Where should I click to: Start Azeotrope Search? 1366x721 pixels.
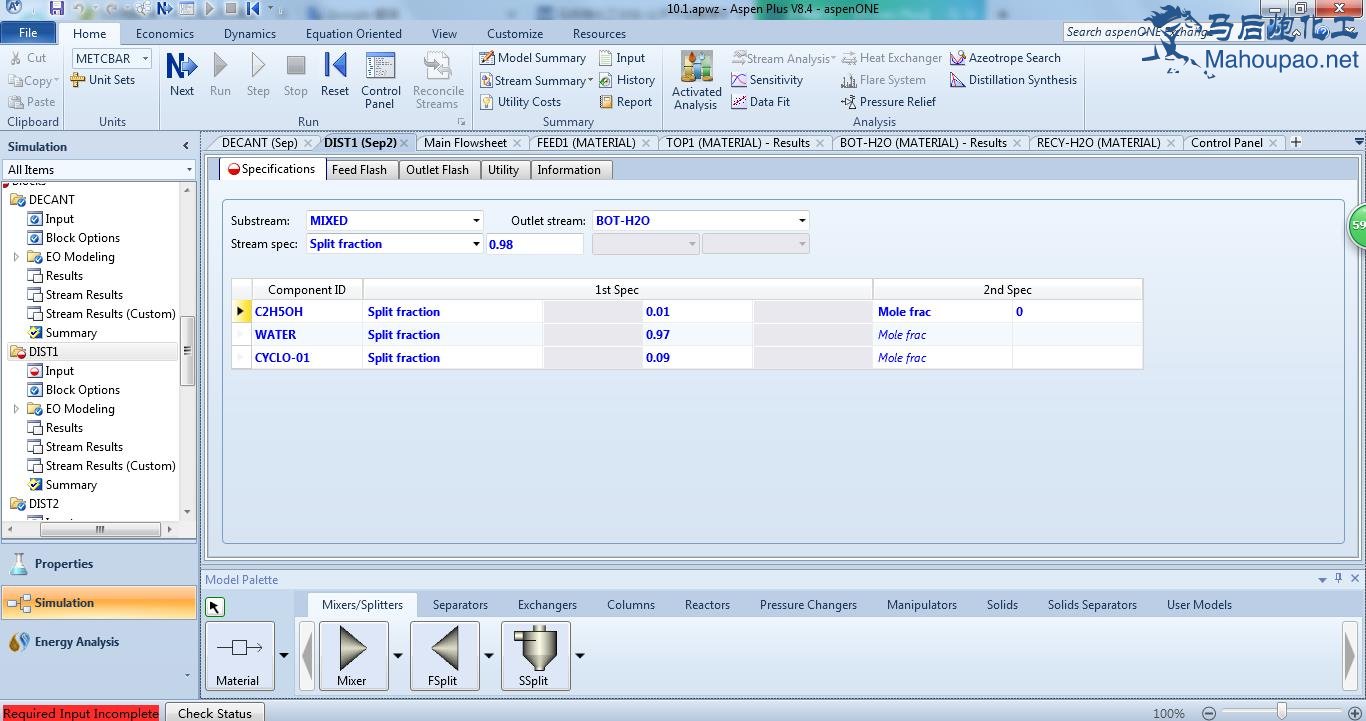pyautogui.click(x=1005, y=58)
